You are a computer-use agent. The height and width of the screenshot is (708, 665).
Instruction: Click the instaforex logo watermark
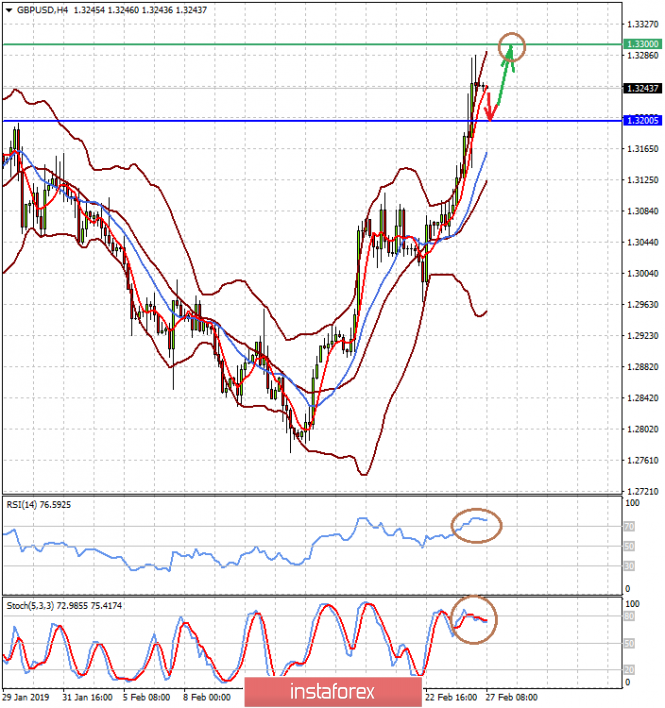[x=332, y=691]
